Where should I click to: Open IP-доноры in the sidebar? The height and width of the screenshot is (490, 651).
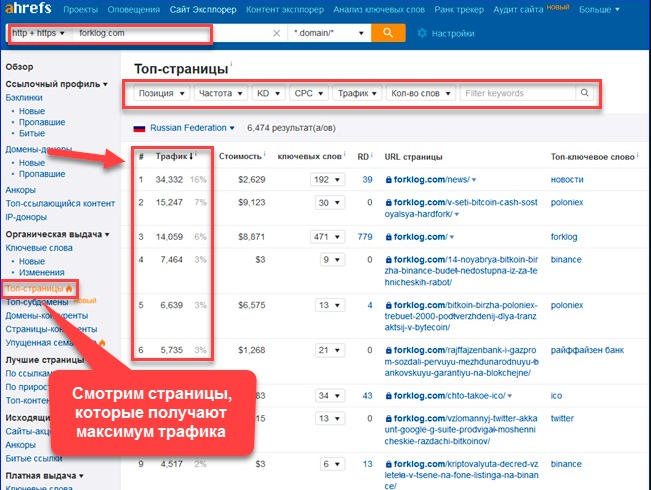coord(26,217)
